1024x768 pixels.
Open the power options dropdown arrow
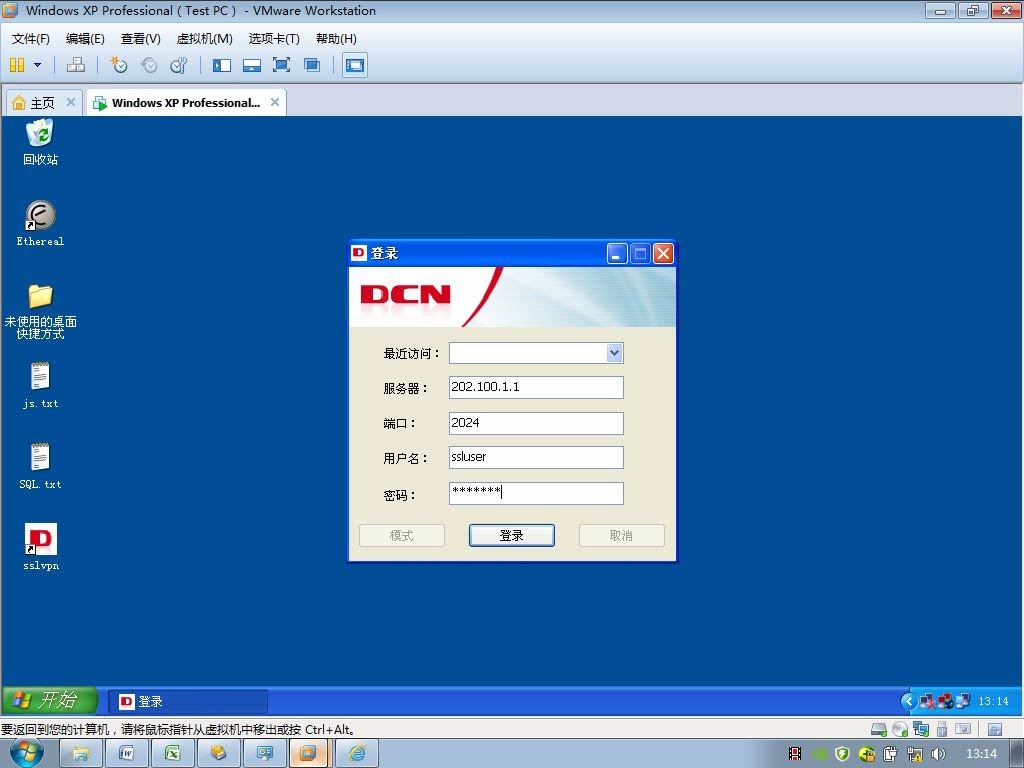point(37,65)
